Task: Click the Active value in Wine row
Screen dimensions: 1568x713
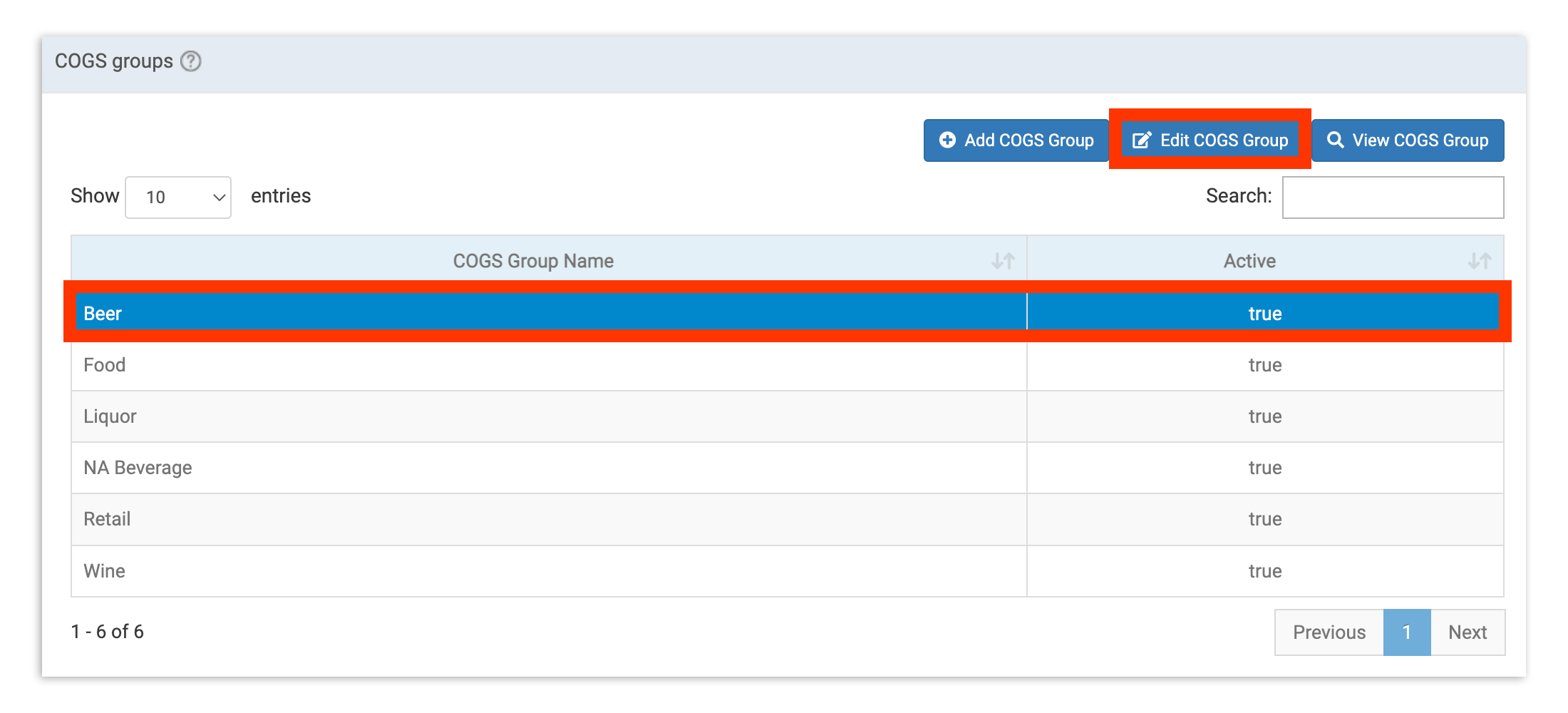Action: coord(1264,571)
